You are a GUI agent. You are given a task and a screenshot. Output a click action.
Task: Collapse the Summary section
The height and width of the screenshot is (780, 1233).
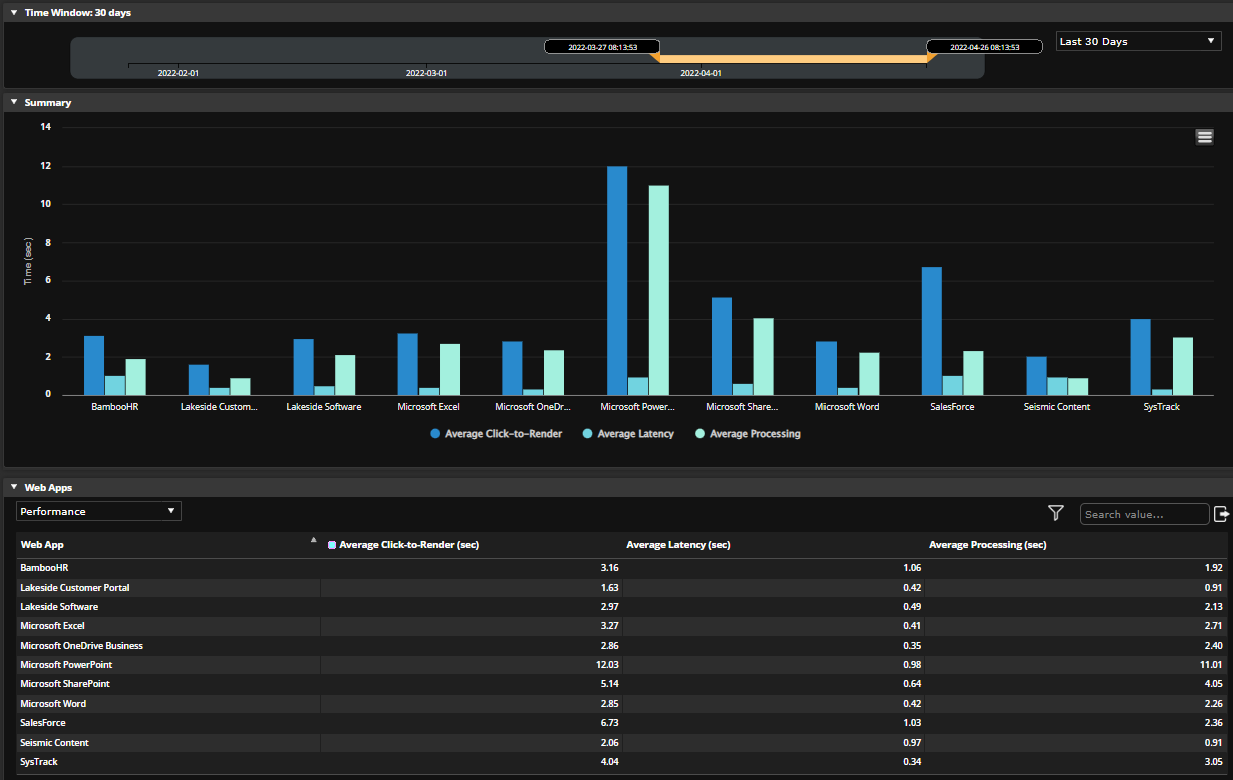click(x=14, y=103)
